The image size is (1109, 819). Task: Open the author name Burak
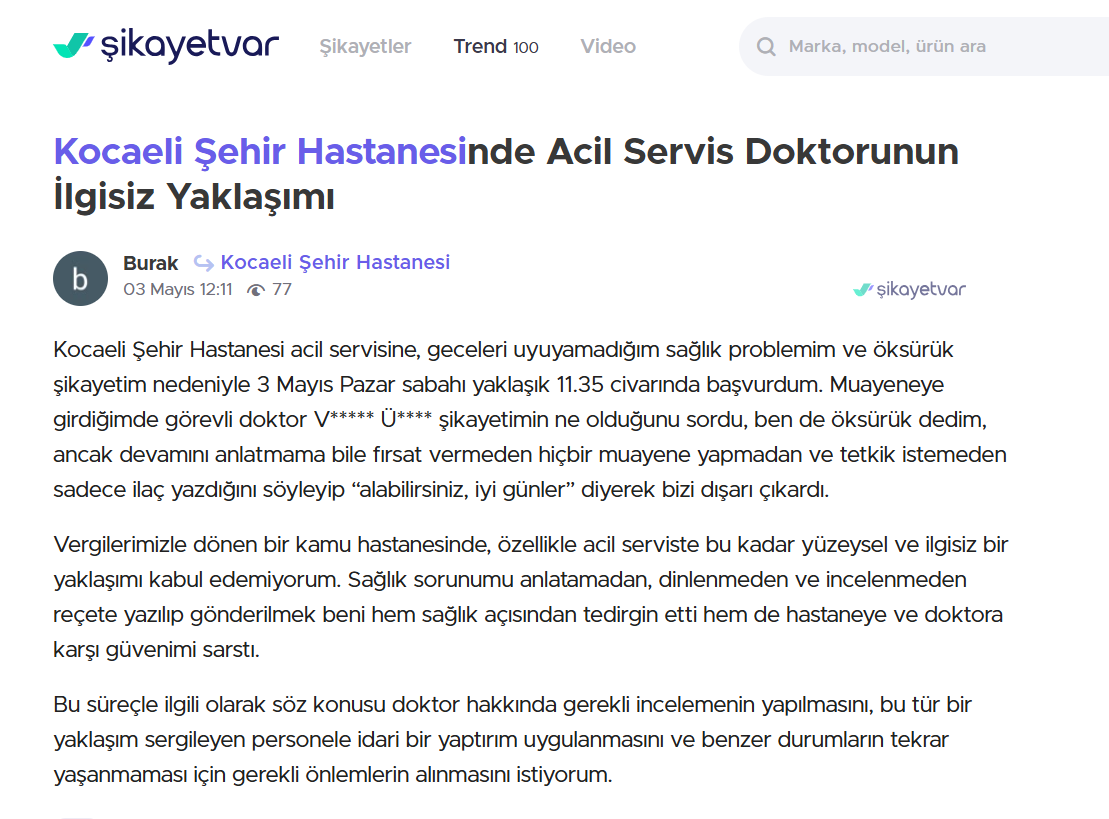point(151,263)
